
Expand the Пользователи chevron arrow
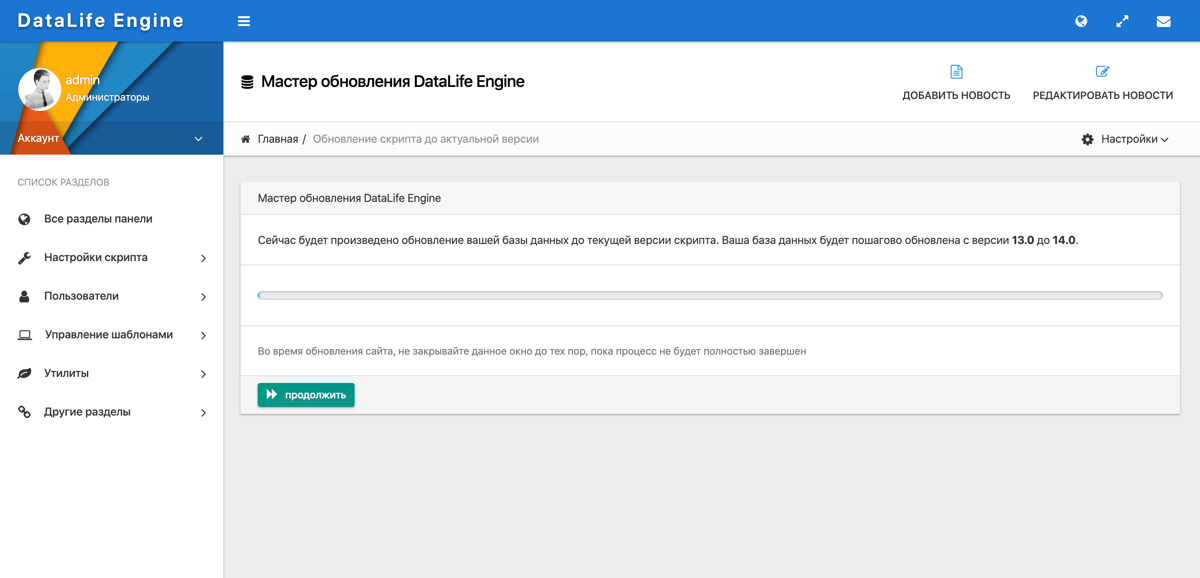click(203, 297)
